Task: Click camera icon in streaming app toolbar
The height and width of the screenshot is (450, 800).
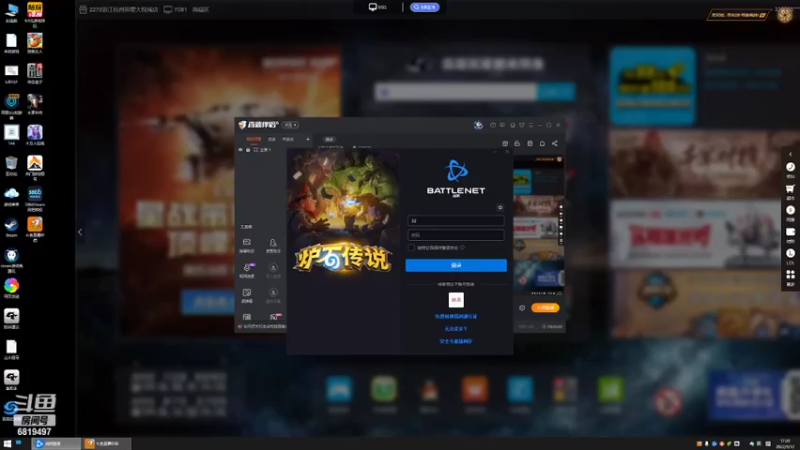Action: point(505,144)
